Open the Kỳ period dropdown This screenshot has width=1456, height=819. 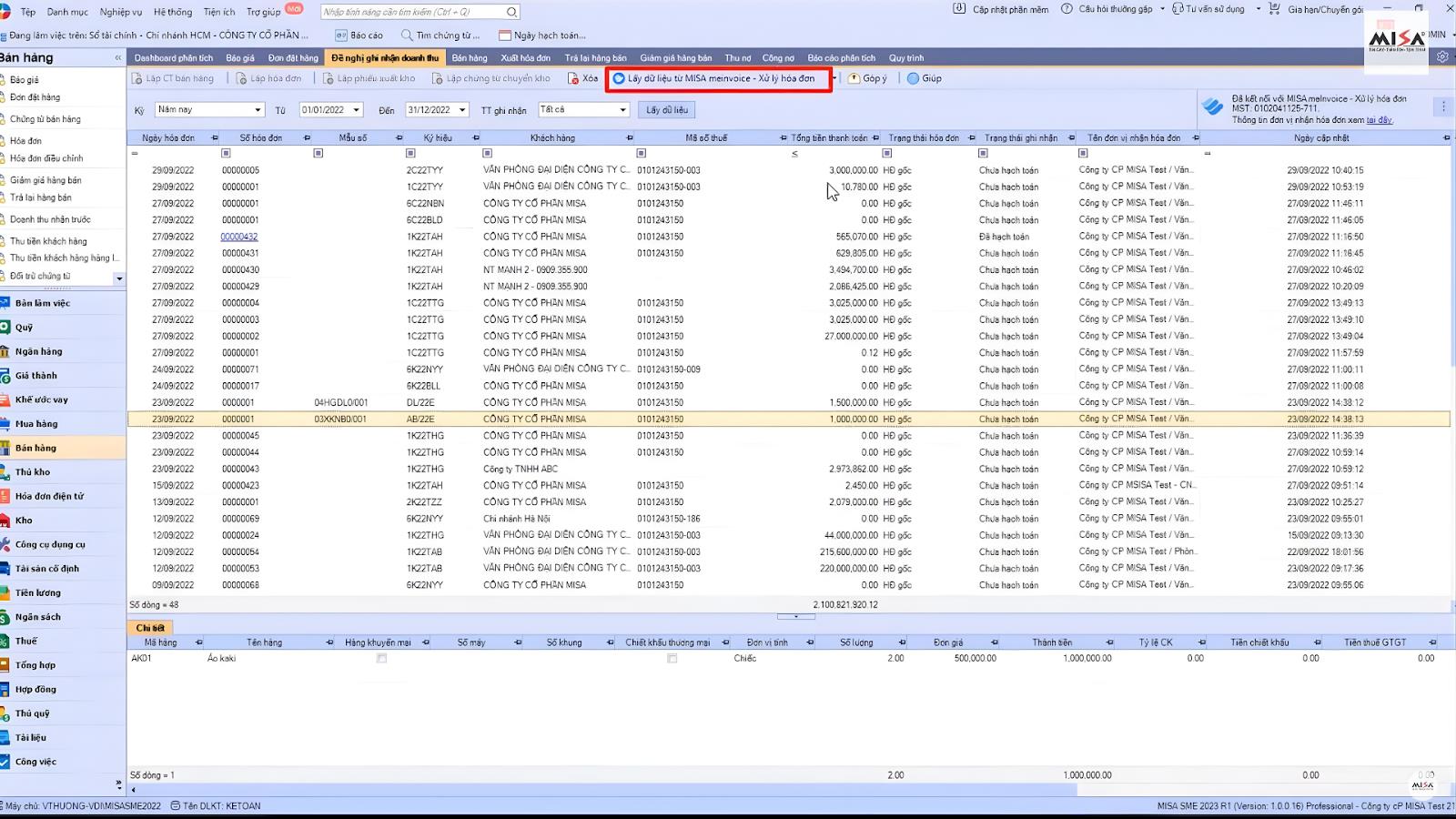click(258, 110)
